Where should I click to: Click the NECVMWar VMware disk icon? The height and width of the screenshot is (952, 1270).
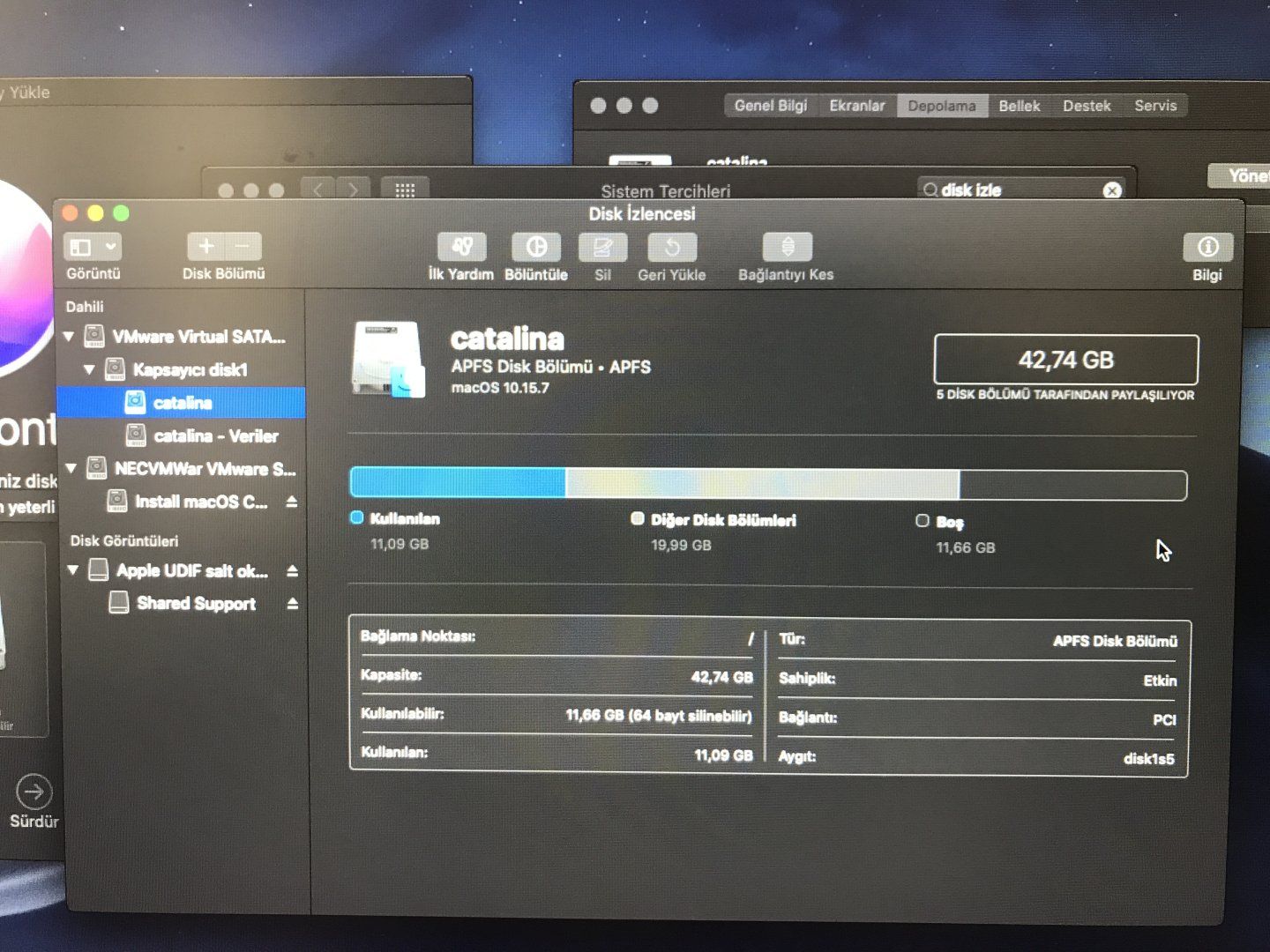(x=96, y=468)
